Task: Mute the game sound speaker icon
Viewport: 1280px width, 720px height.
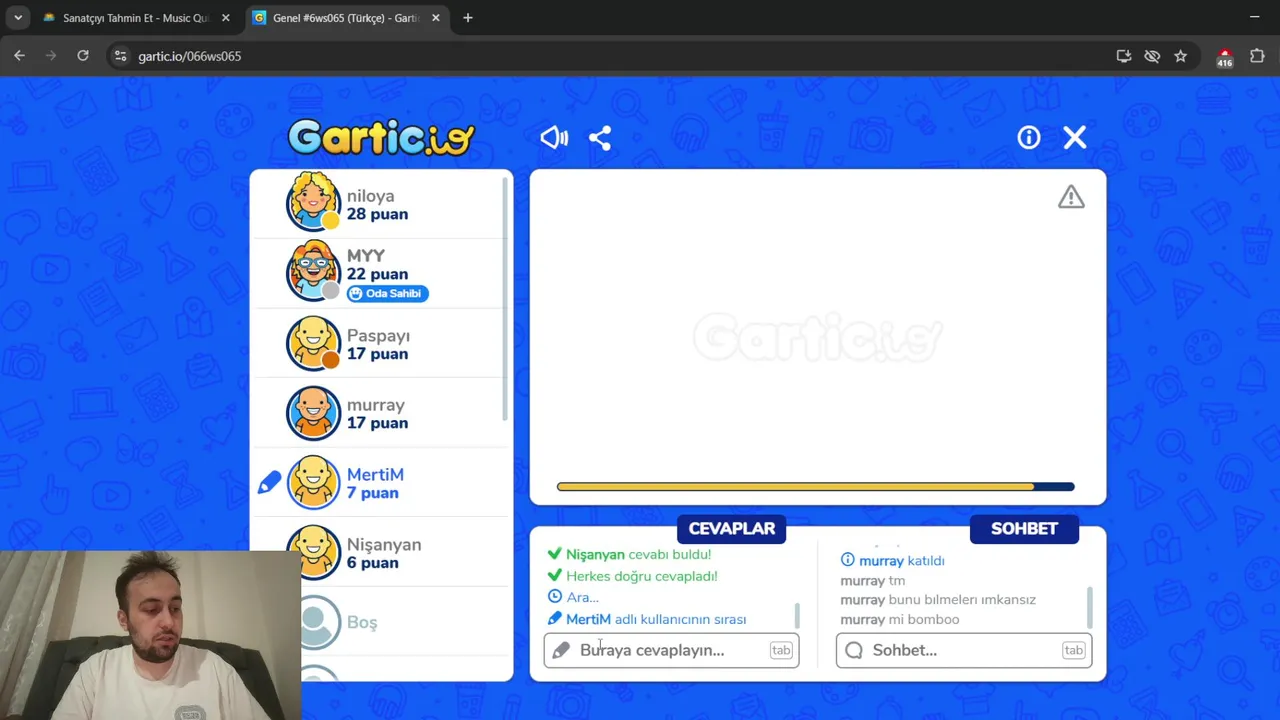Action: (554, 138)
